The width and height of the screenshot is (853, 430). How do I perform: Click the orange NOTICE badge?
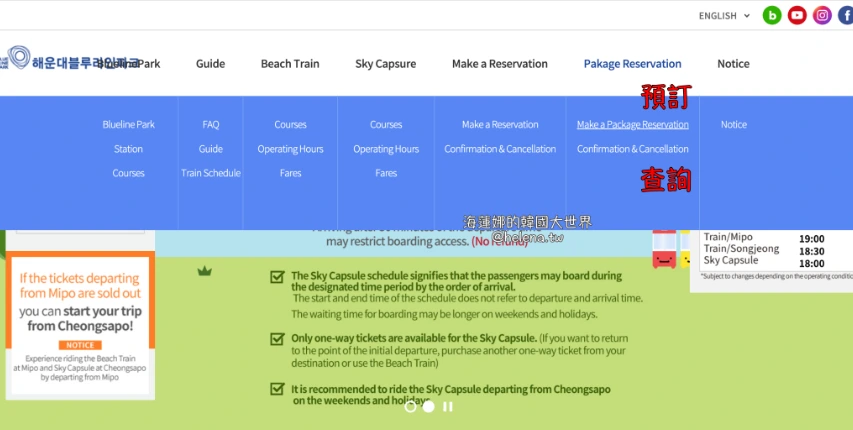pos(80,345)
